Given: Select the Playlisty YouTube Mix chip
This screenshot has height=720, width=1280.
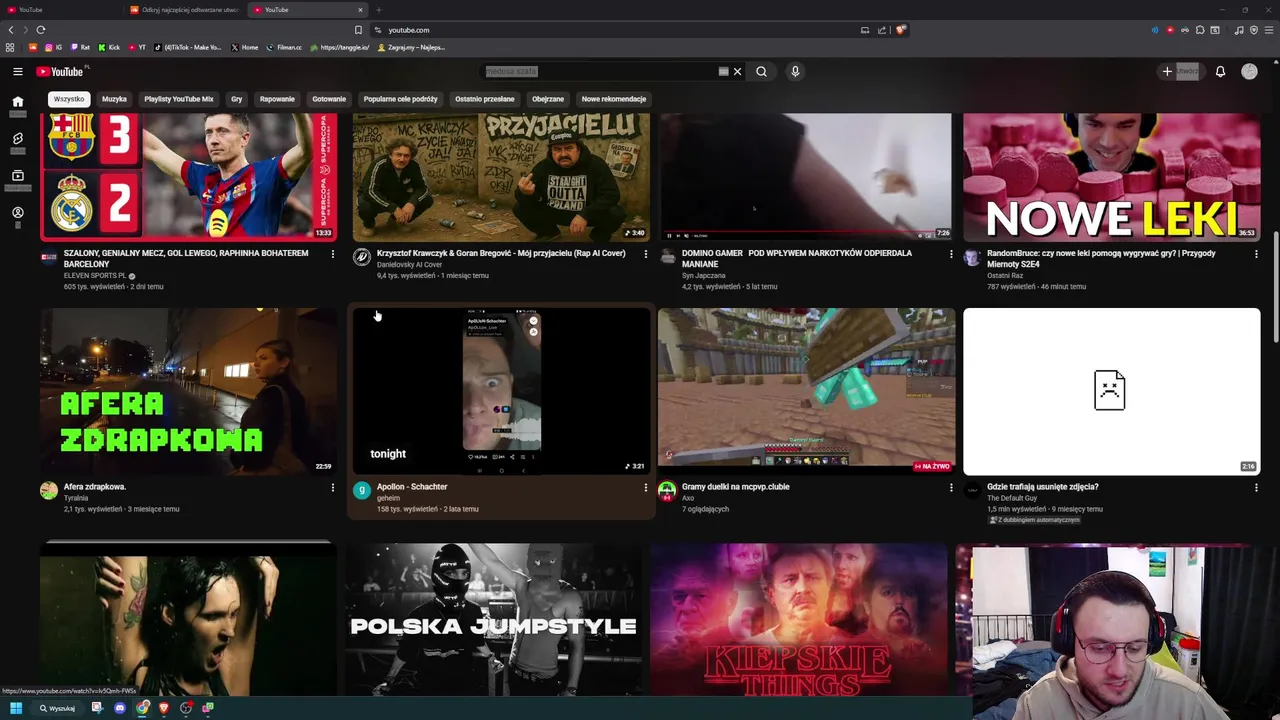Looking at the screenshot, I should point(179,99).
